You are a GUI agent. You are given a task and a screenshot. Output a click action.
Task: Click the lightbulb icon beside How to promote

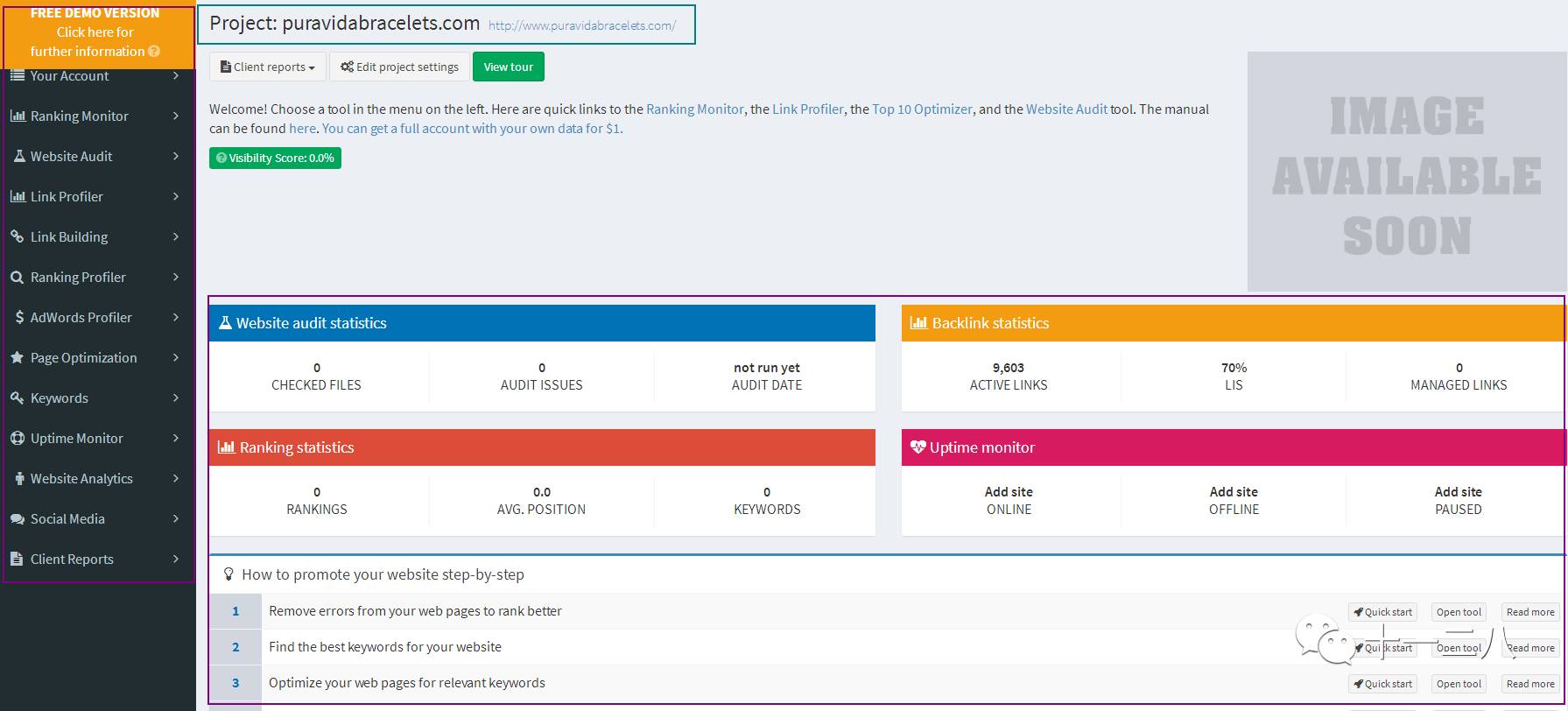[x=229, y=574]
